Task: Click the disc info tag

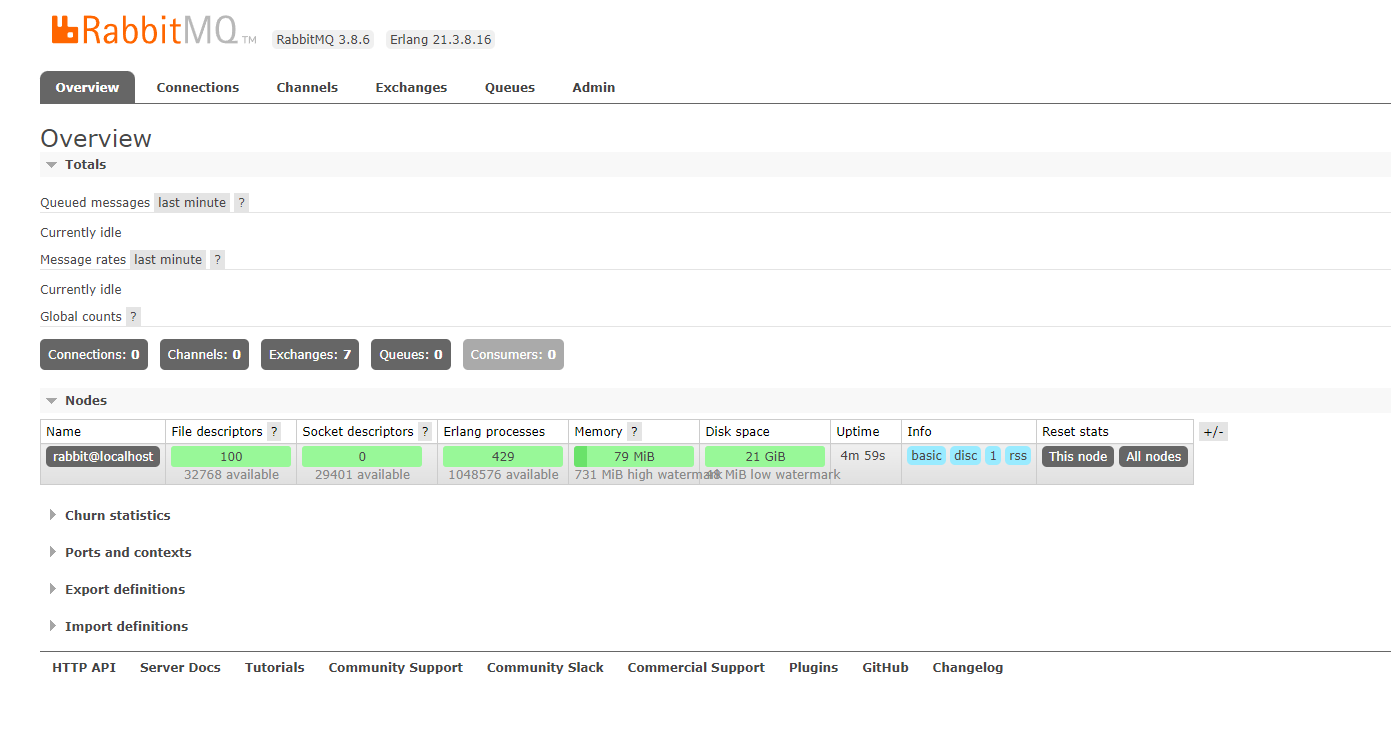Action: click(965, 455)
